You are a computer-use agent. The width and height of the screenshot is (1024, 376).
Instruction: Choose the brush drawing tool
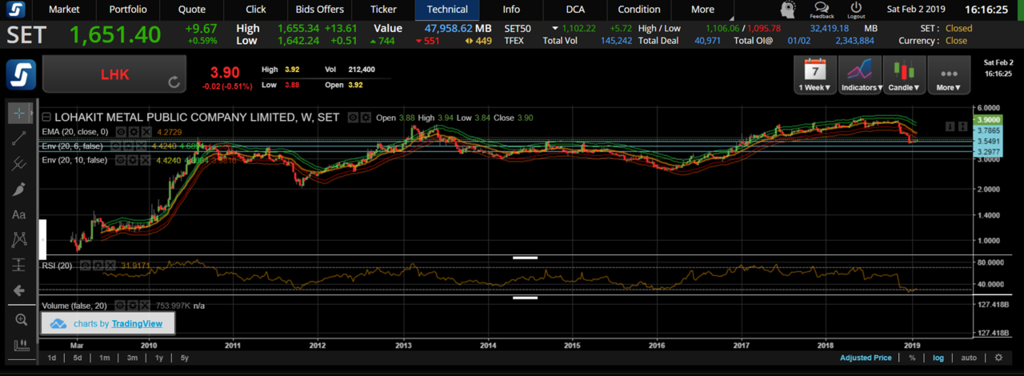(19, 189)
